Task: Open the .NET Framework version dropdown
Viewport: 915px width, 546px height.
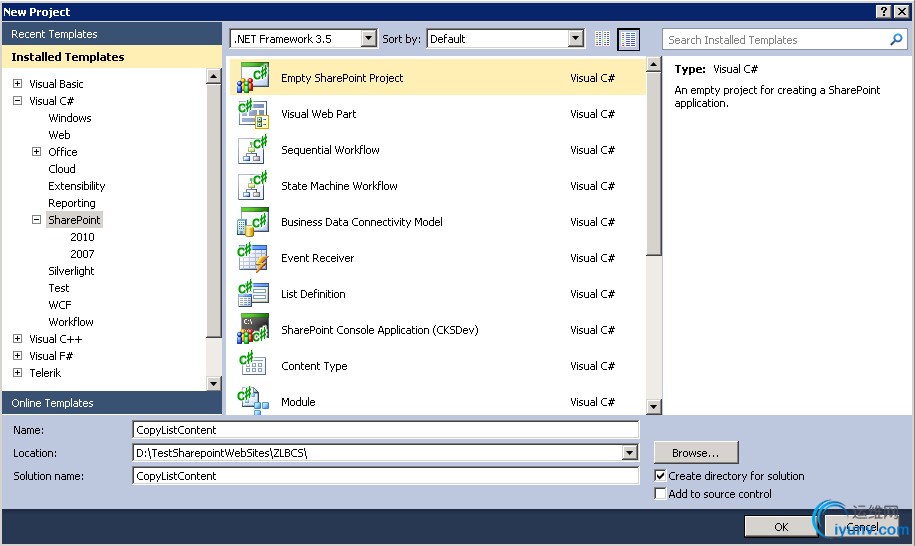Action: [368, 39]
